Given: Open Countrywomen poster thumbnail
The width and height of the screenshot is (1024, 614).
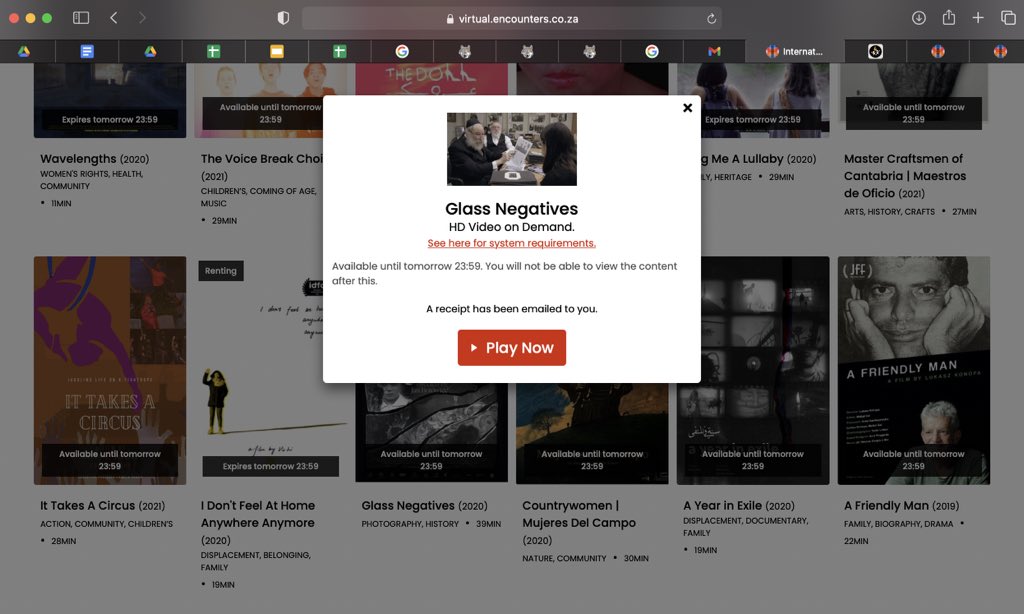Looking at the screenshot, I should [592, 434].
